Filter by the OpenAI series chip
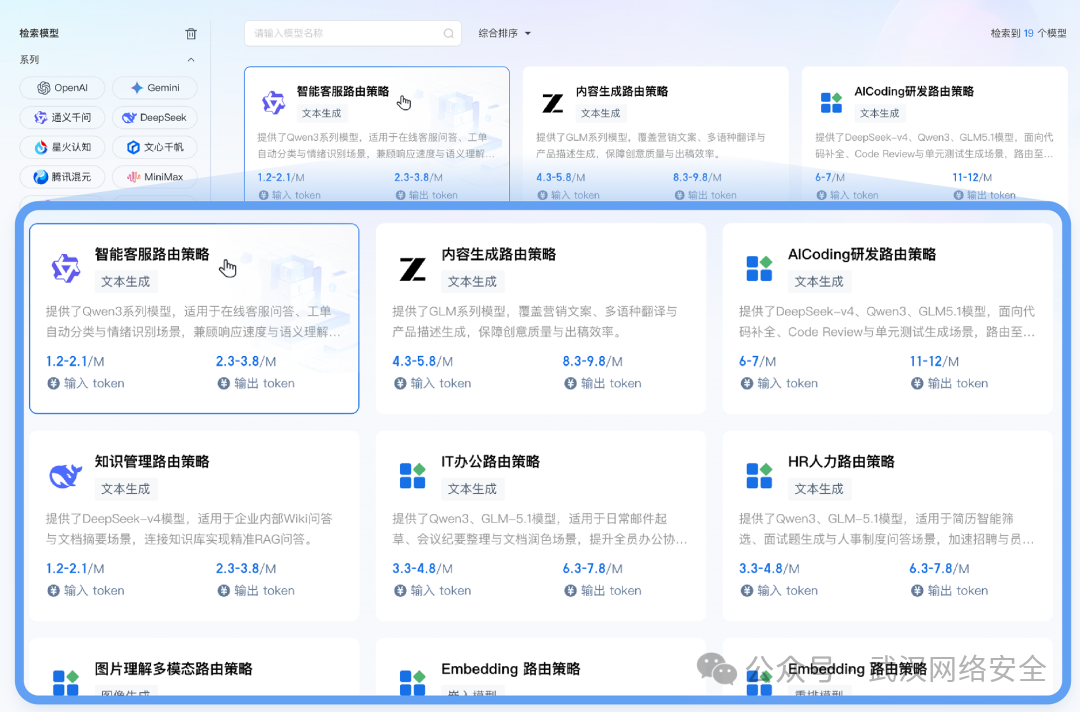Viewport: 1080px width, 712px height. (62, 87)
